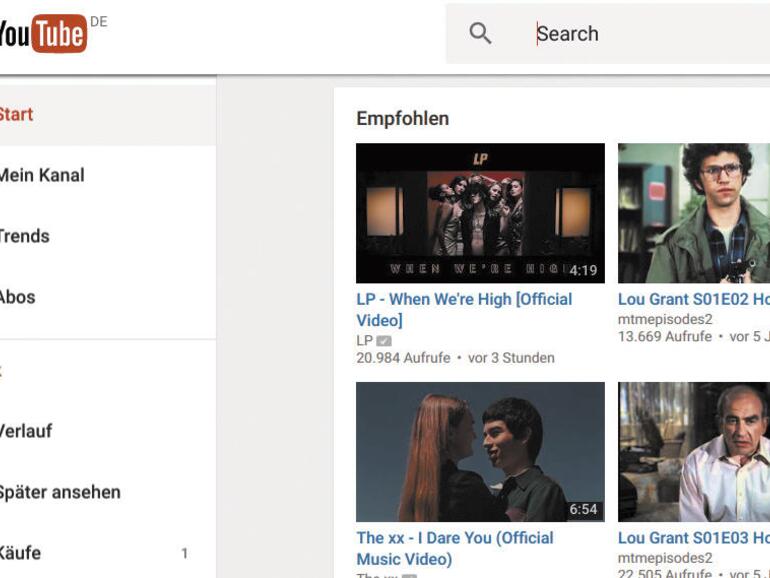Open the LP channel name link
Image resolution: width=770 pixels, height=578 pixels.
point(364,340)
